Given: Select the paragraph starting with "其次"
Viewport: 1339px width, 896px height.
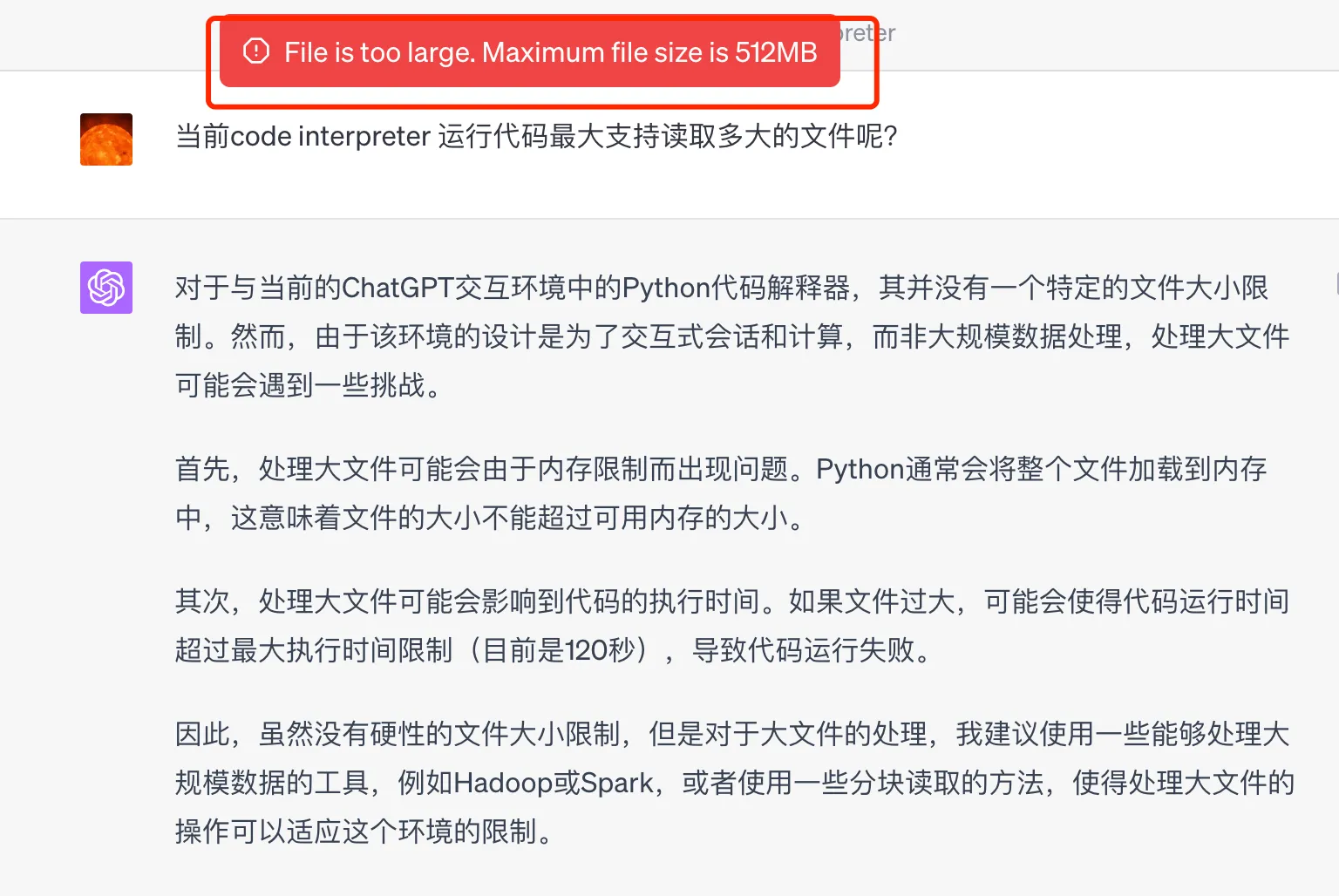Looking at the screenshot, I should point(732,626).
